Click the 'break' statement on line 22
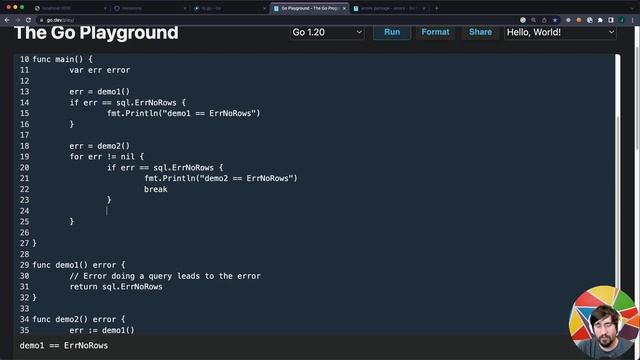Viewport: 640px width, 360px height. pyautogui.click(x=156, y=189)
